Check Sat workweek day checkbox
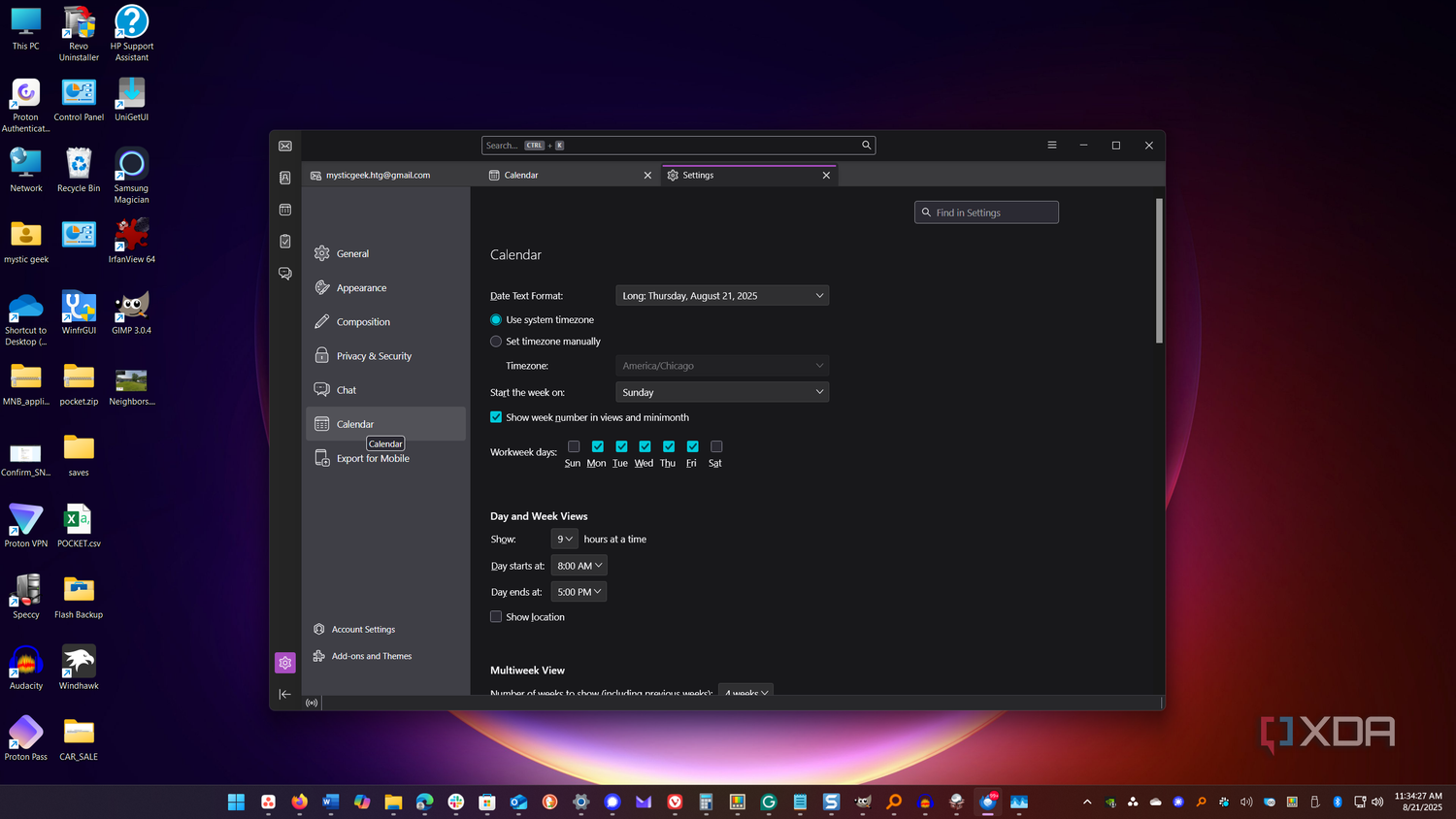This screenshot has height=819, width=1456. point(716,446)
